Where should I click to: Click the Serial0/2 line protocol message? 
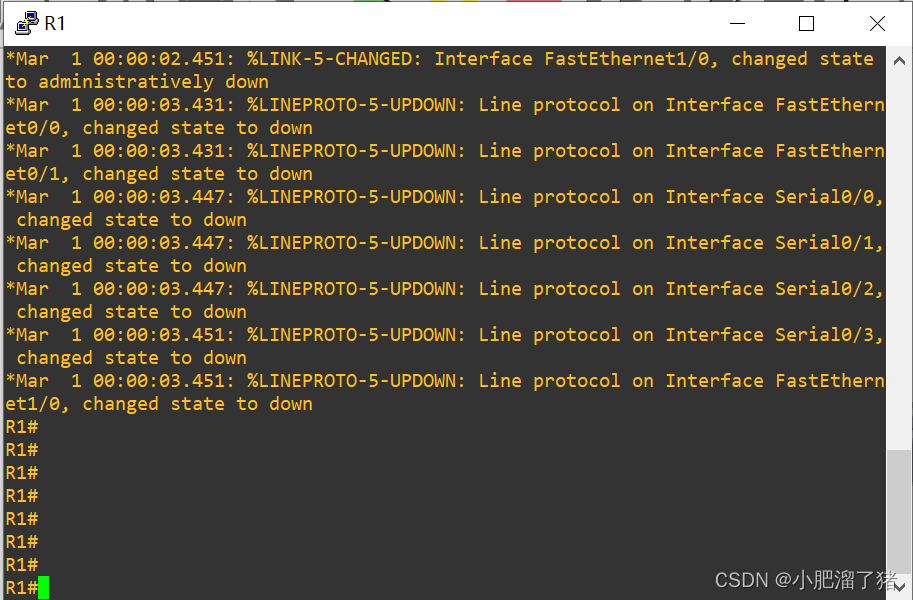coord(445,300)
